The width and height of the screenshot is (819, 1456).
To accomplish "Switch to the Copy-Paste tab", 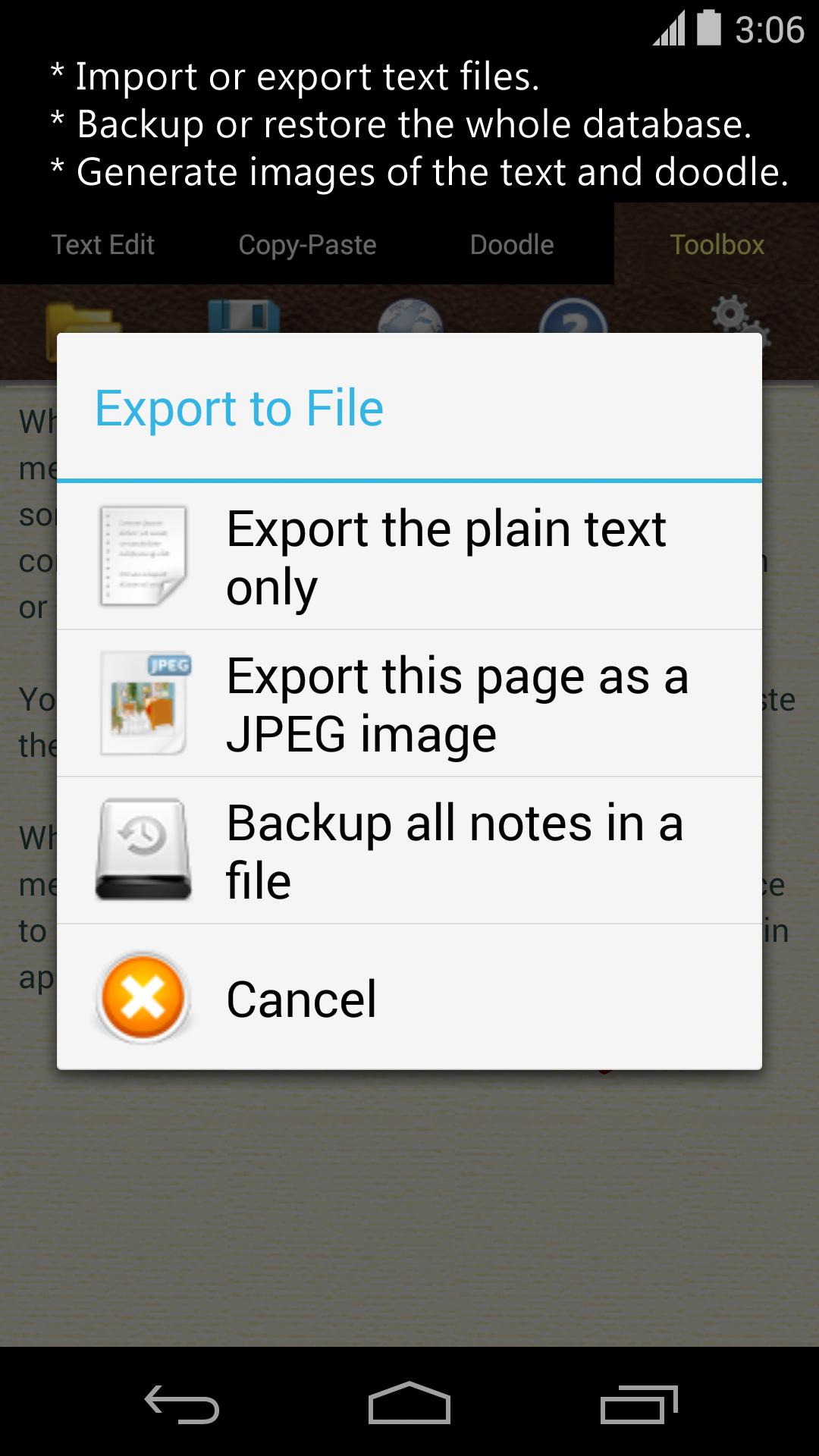I will tap(307, 244).
